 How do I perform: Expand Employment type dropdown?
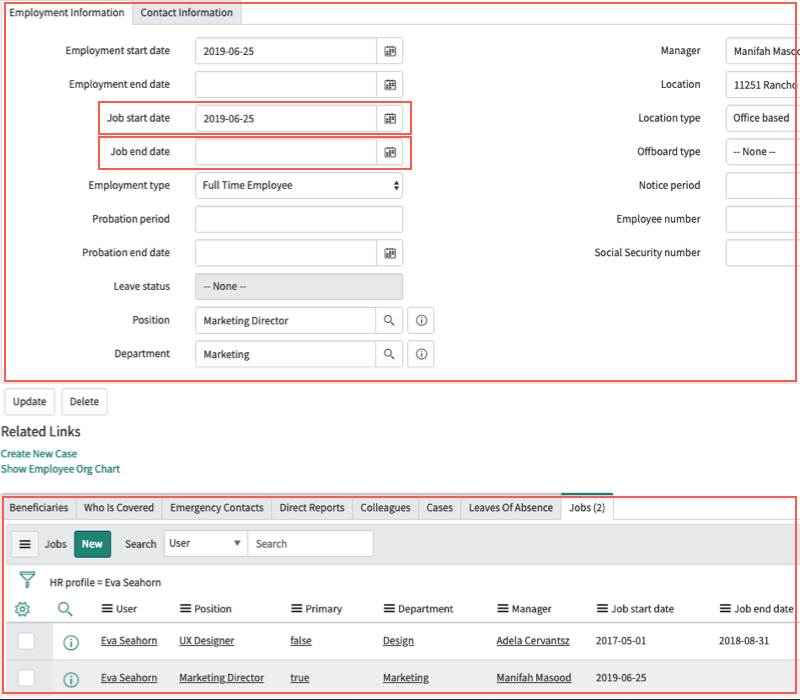coord(299,186)
